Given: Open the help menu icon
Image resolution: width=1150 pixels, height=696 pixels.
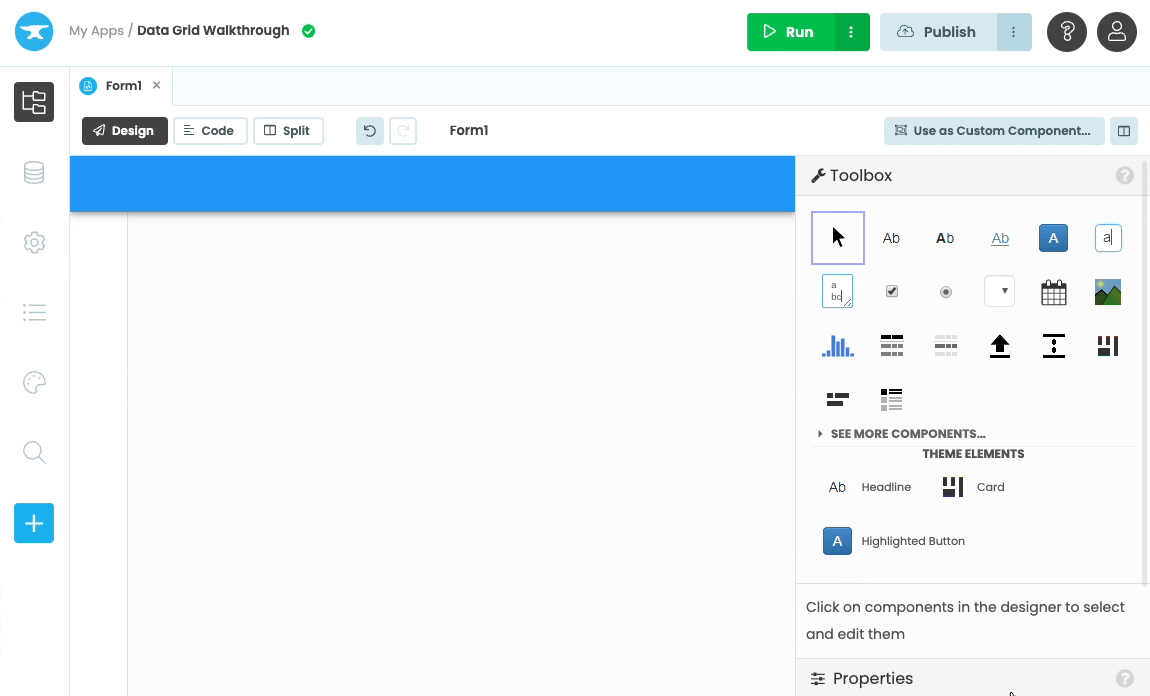Looking at the screenshot, I should point(1066,32).
